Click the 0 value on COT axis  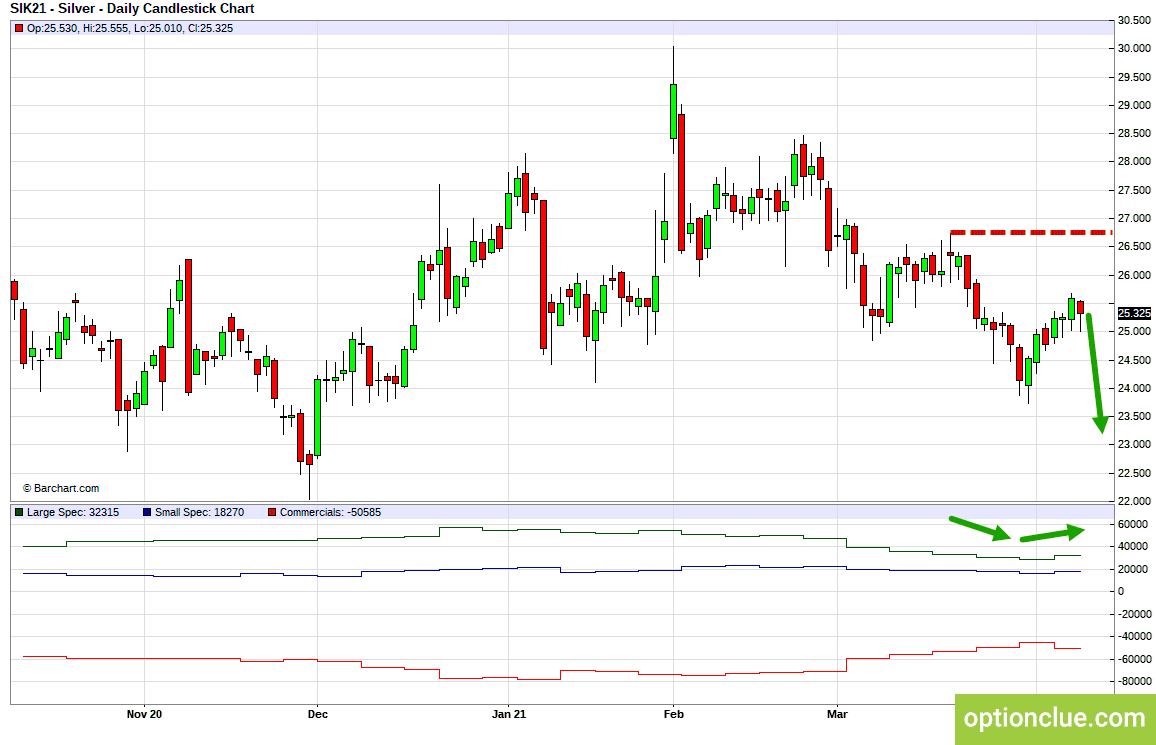coord(1121,591)
